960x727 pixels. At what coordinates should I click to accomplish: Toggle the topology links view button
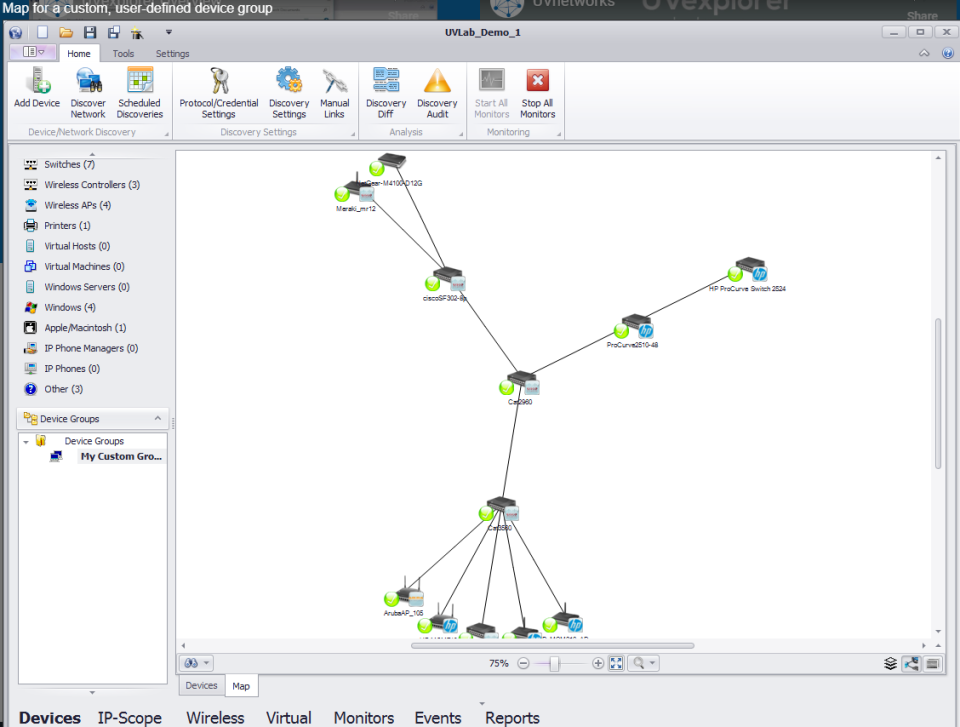click(911, 663)
